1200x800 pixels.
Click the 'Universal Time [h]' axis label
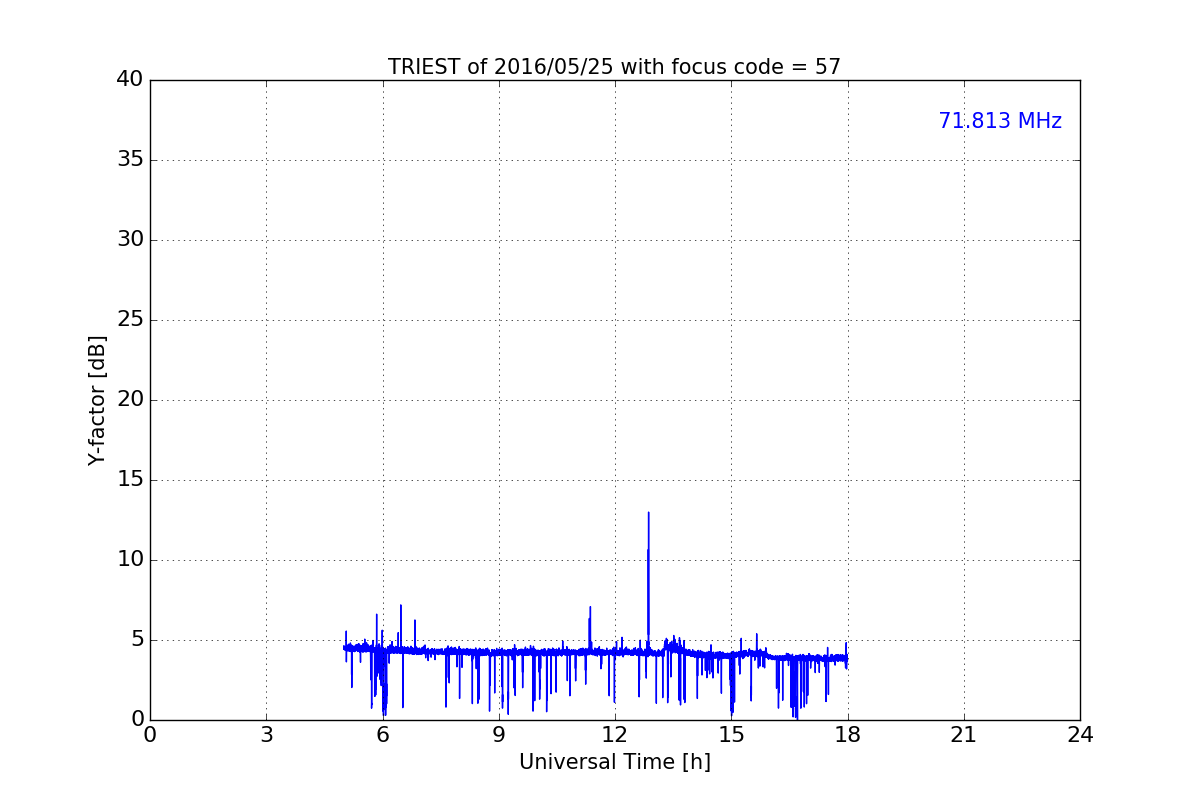(615, 762)
